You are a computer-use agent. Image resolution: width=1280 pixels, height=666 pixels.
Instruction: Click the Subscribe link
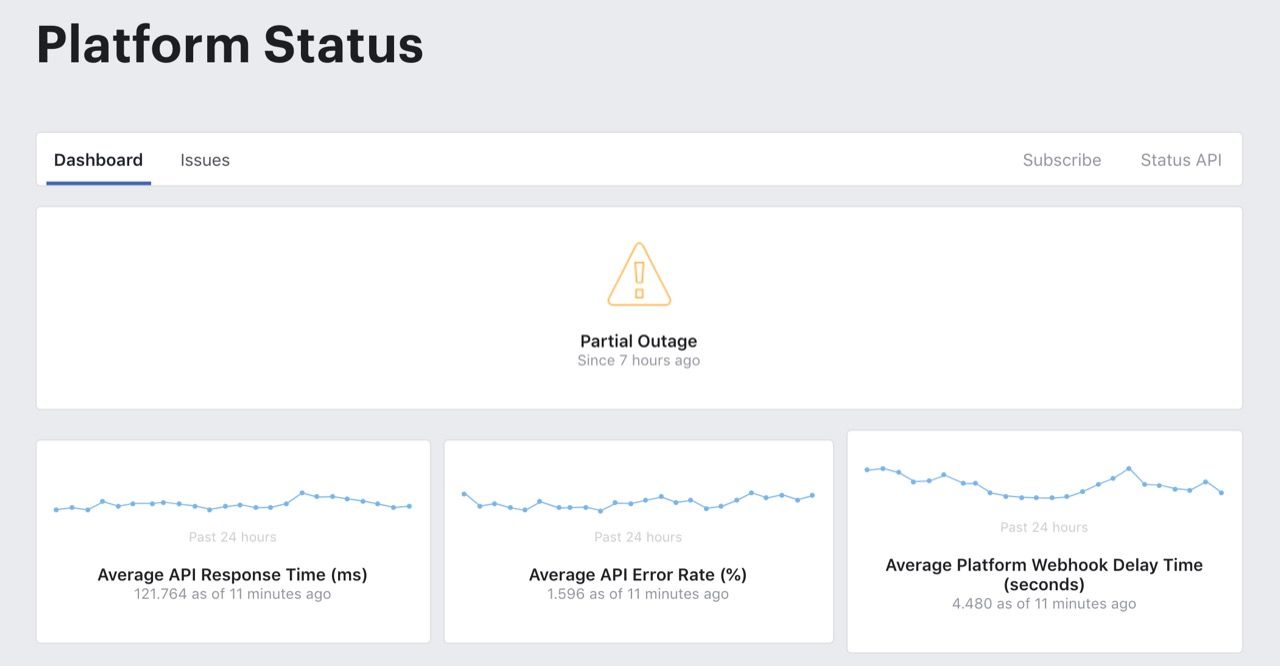(1061, 160)
